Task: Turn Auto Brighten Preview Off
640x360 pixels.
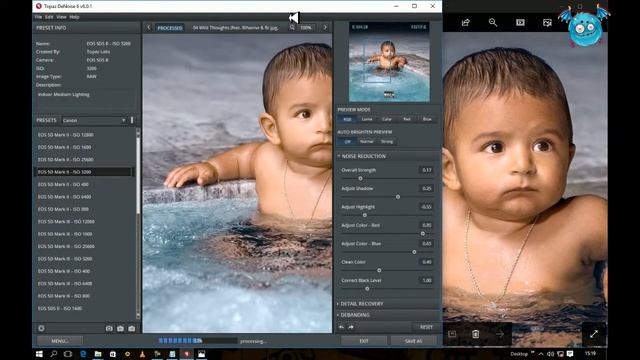Action: [347, 141]
